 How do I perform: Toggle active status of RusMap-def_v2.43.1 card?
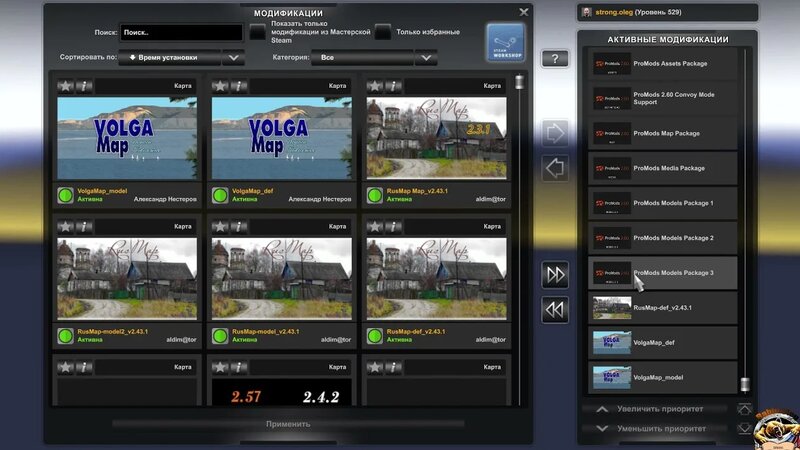point(374,336)
